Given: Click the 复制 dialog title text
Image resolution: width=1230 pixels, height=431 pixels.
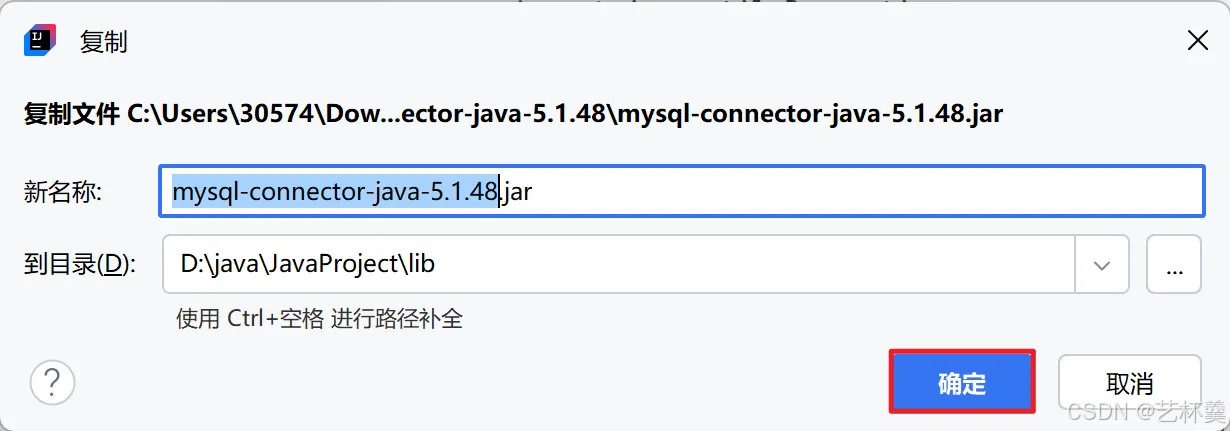Looking at the screenshot, I should [103, 42].
